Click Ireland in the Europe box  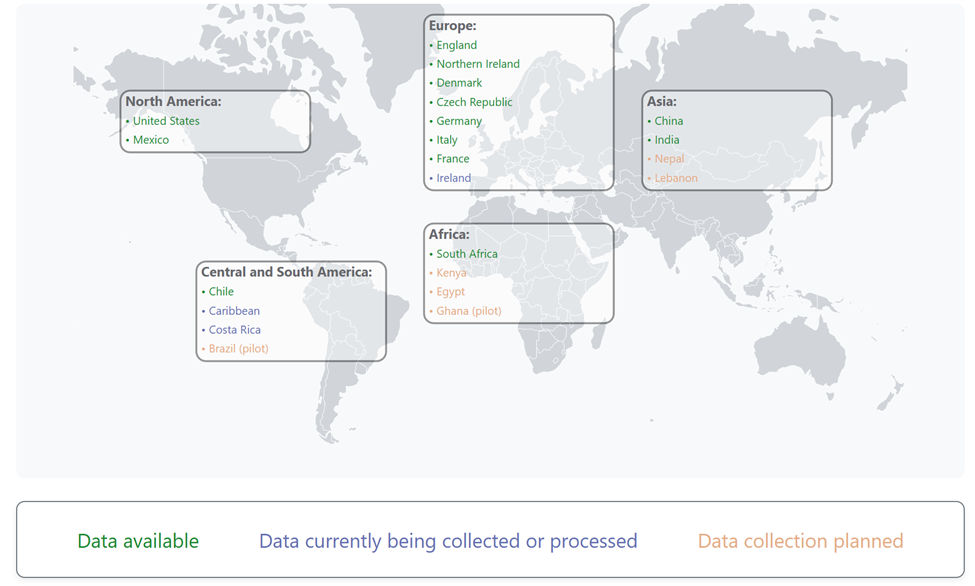coord(453,178)
